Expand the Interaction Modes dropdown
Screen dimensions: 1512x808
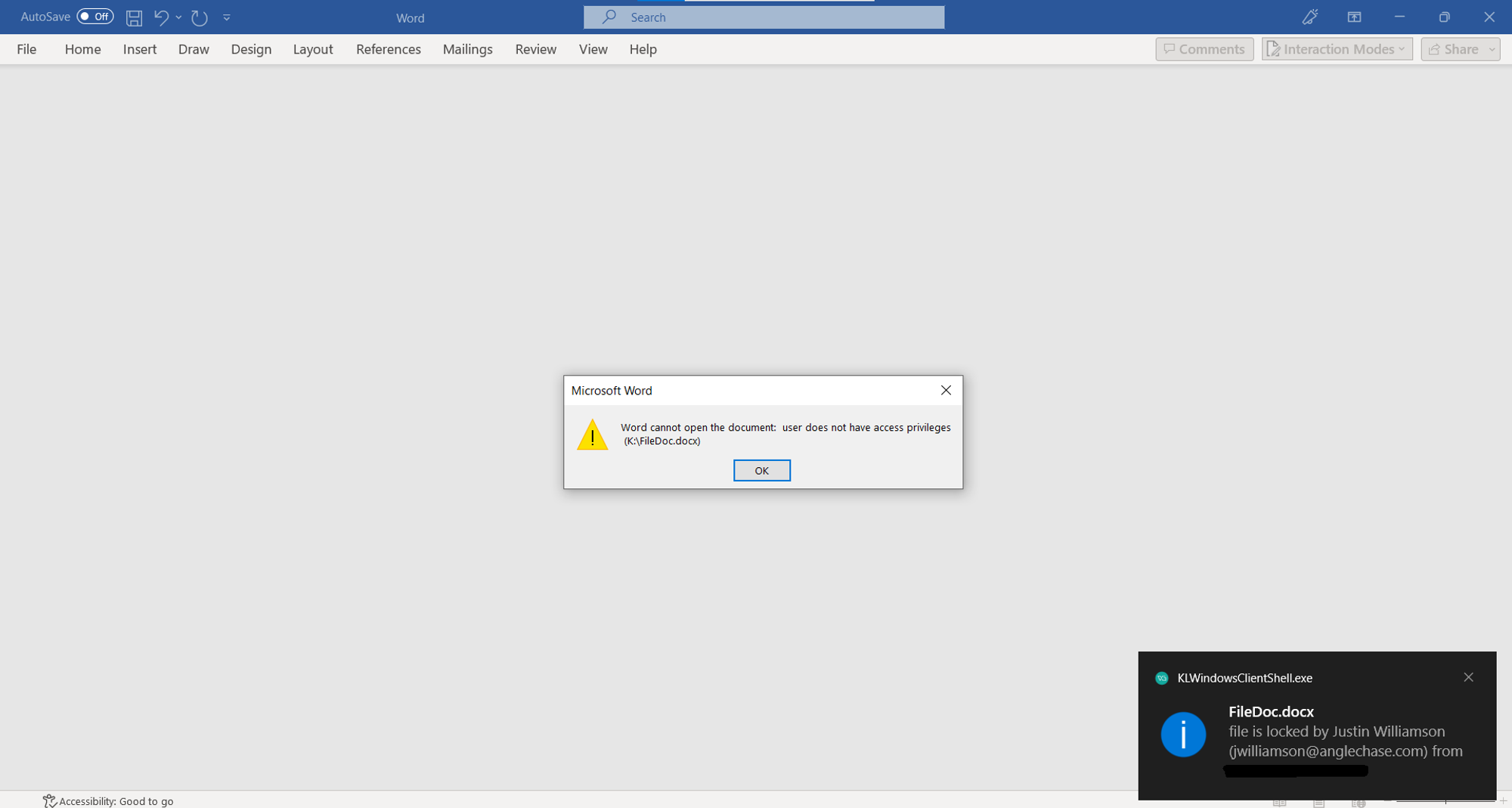coord(1337,49)
